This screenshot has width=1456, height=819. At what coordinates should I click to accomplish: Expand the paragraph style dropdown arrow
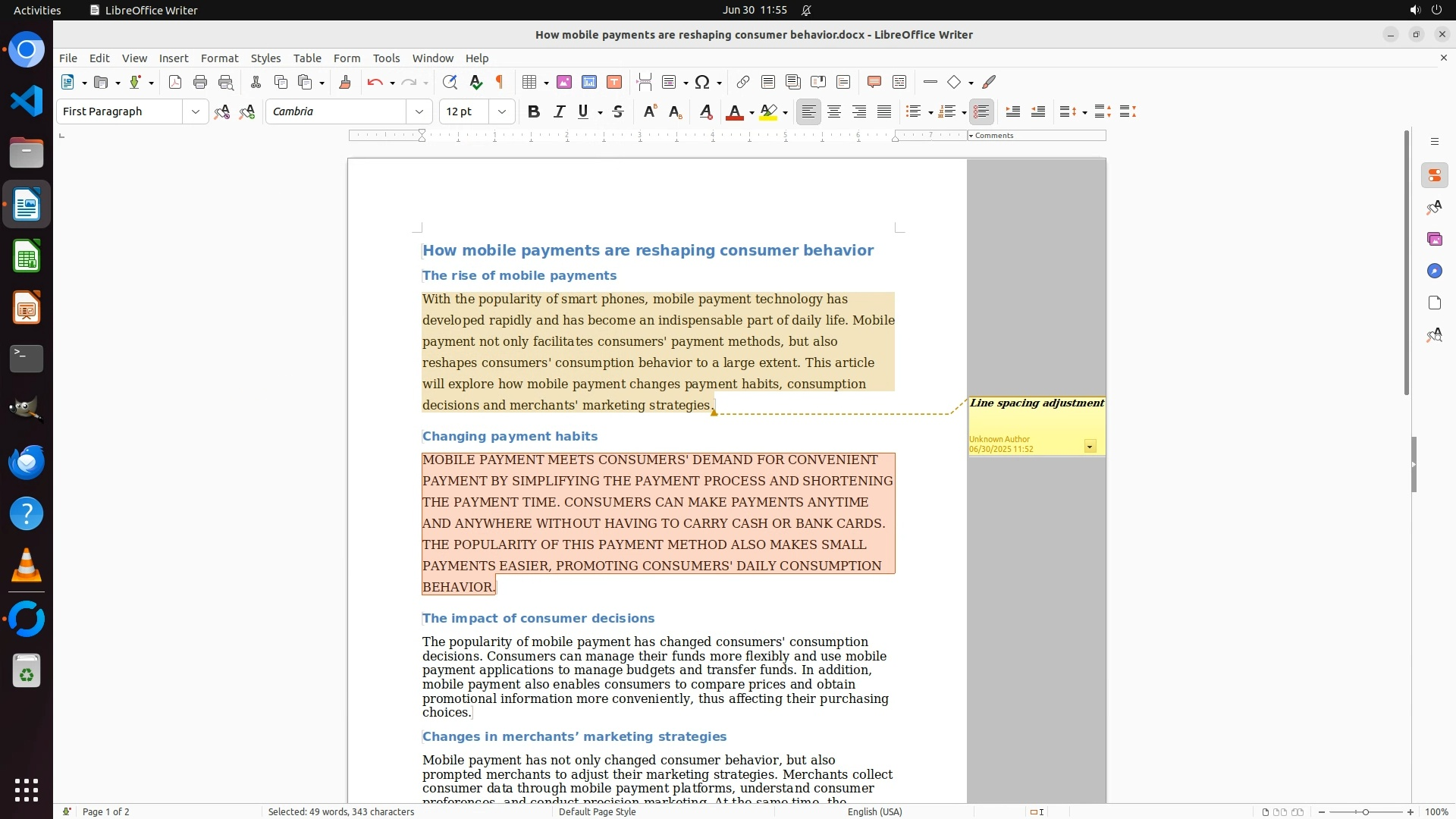click(196, 112)
